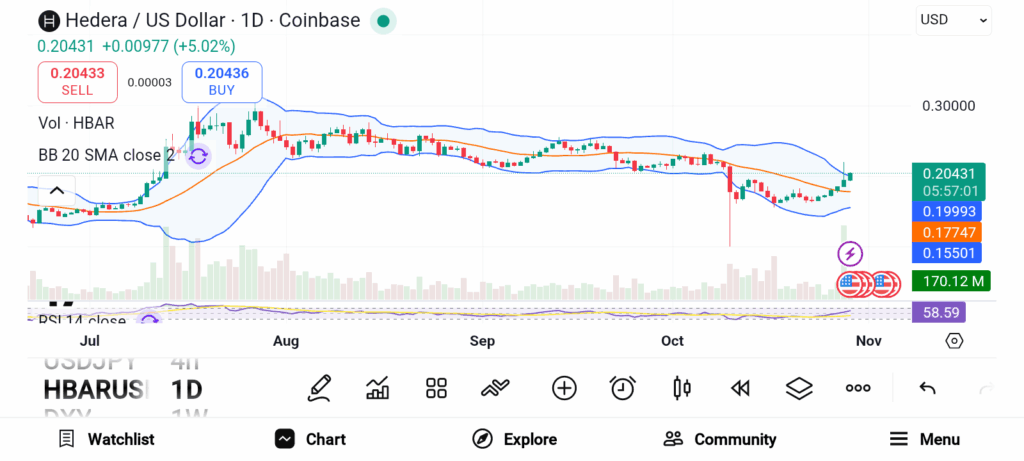Open the object tree layers icon
The image size is (1024, 461).
(799, 388)
